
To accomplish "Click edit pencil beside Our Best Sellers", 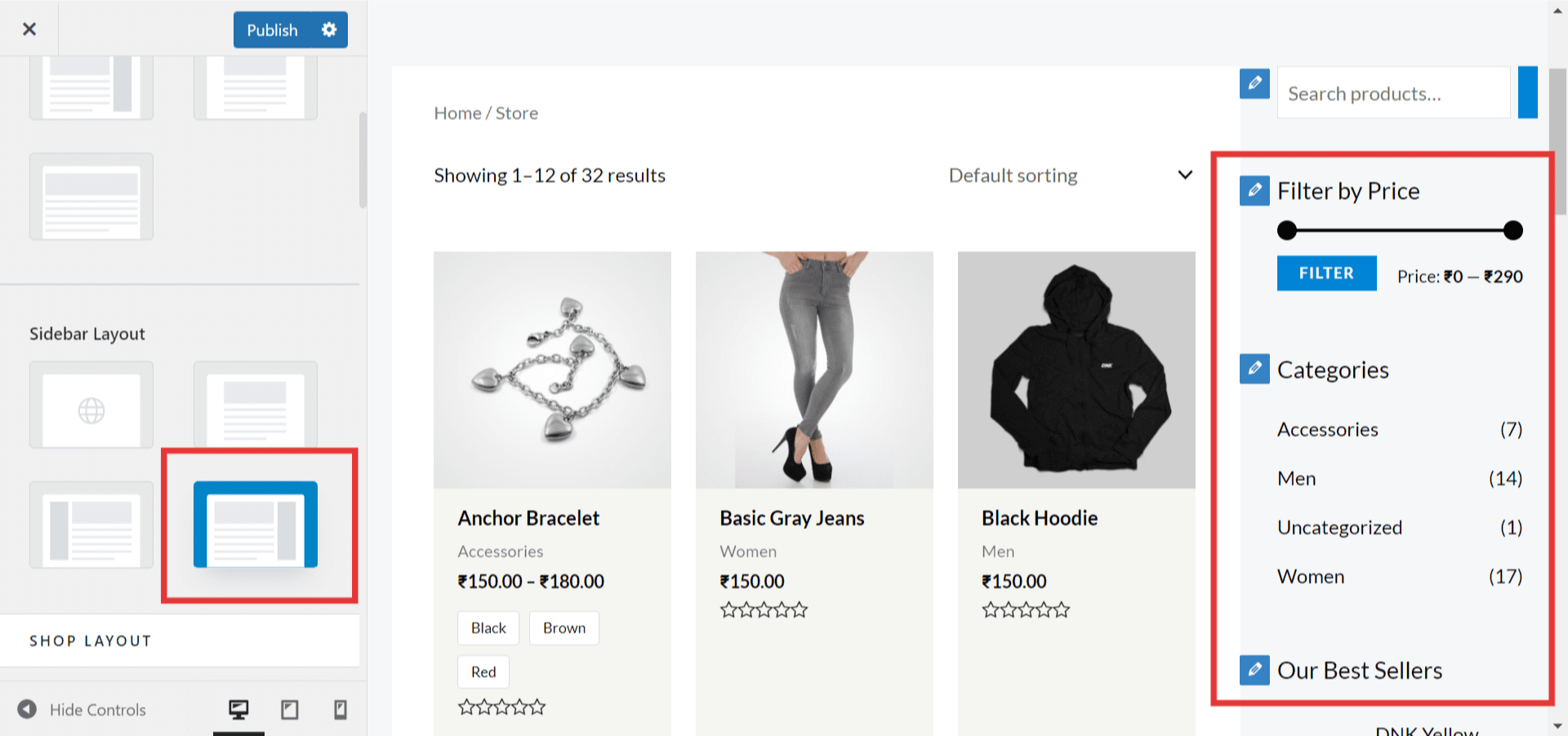I will pos(1254,670).
